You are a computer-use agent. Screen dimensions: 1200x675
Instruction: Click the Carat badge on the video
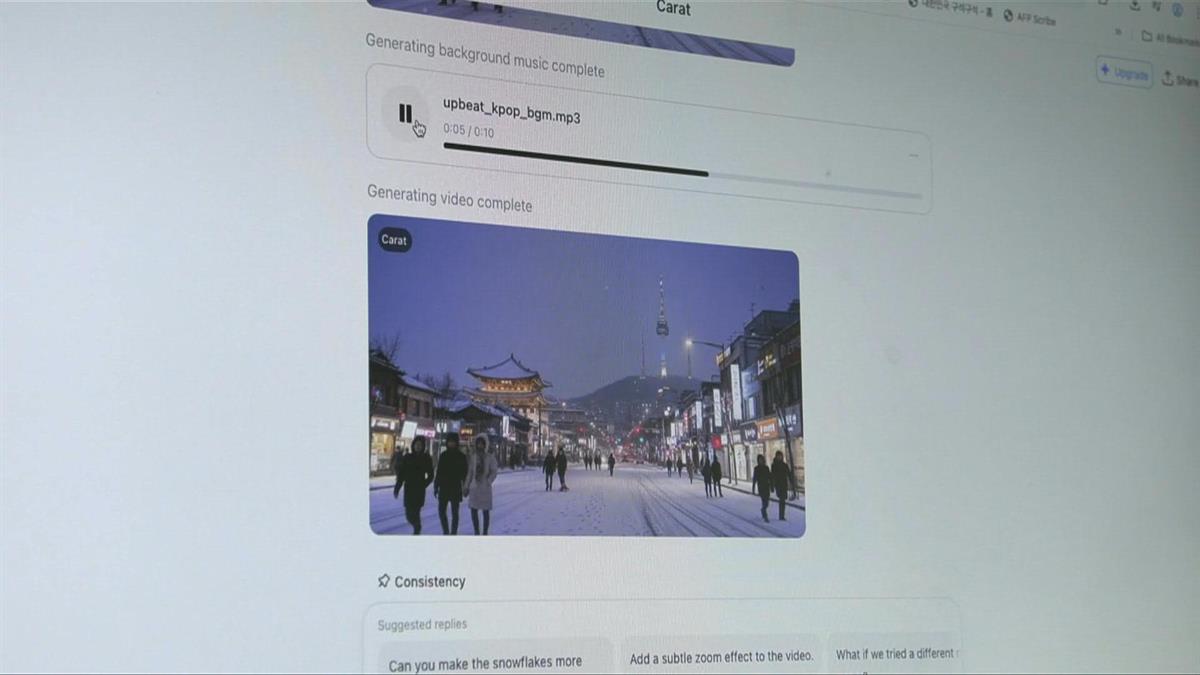click(x=395, y=240)
